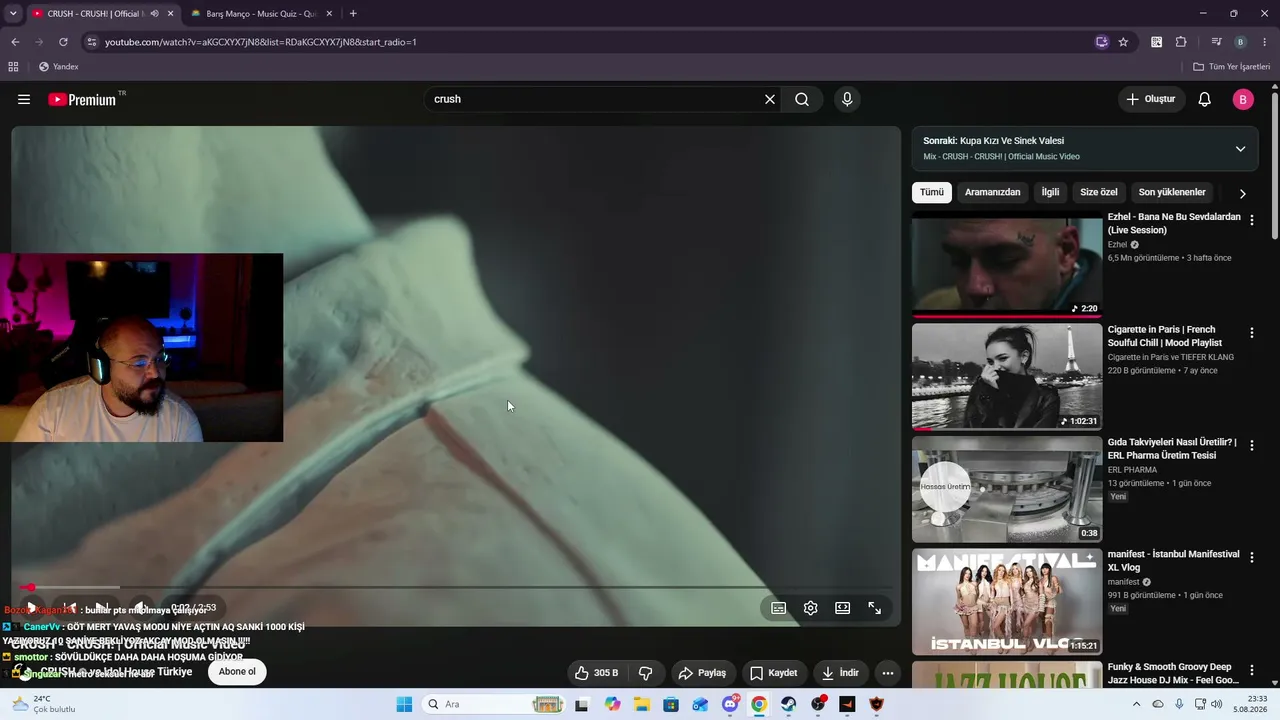The image size is (1280, 720).
Task: Download the video with İndir
Action: [x=840, y=673]
